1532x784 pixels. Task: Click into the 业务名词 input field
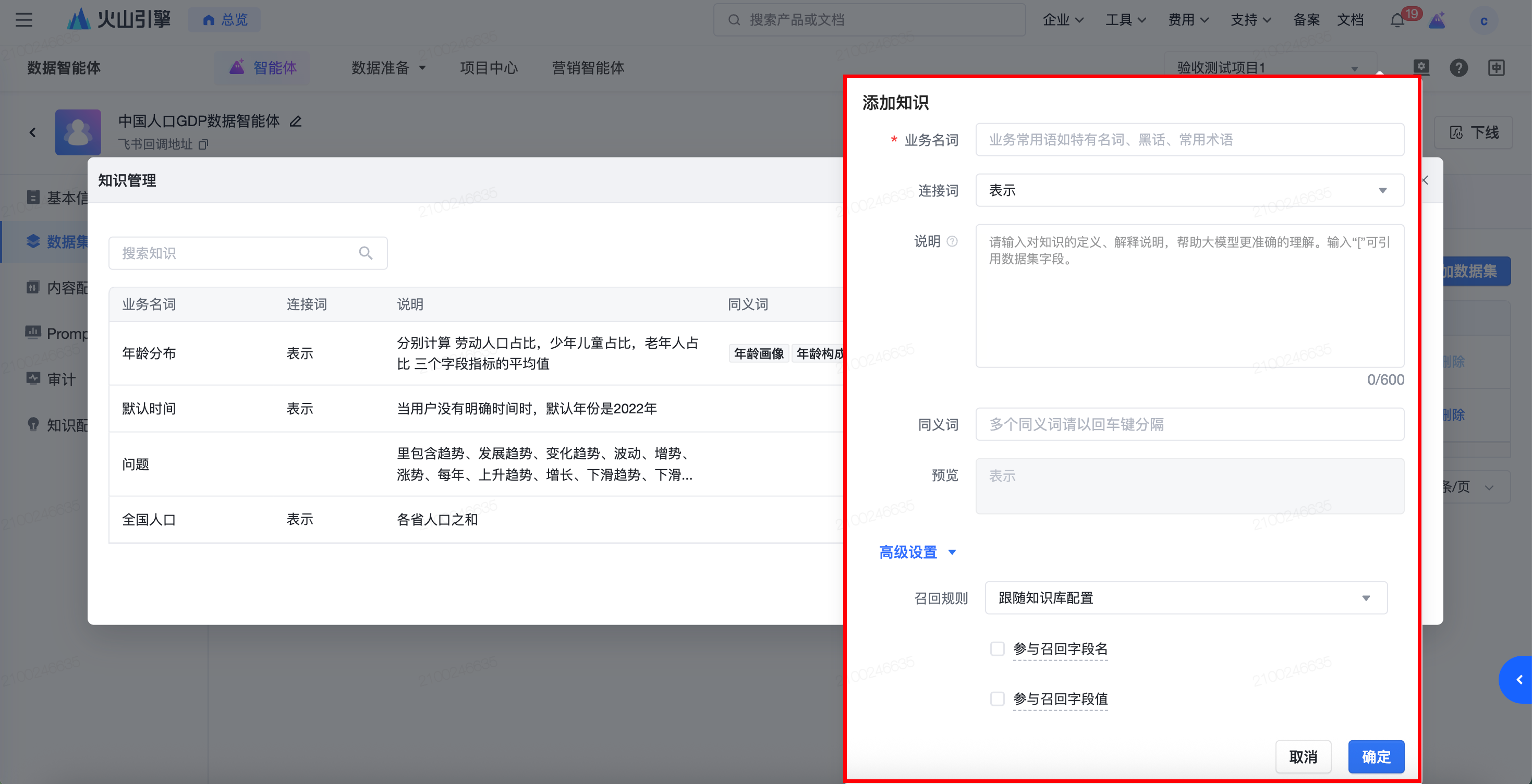1189,140
